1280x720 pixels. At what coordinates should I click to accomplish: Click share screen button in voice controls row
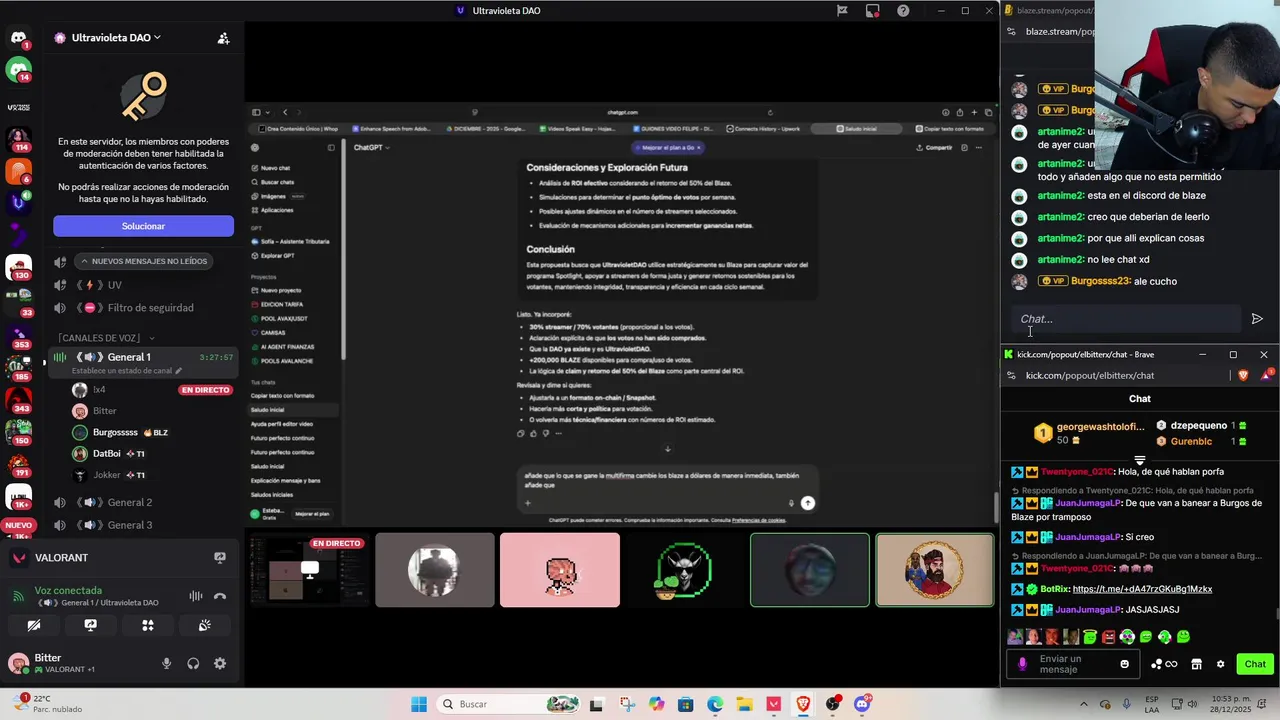[x=91, y=625]
